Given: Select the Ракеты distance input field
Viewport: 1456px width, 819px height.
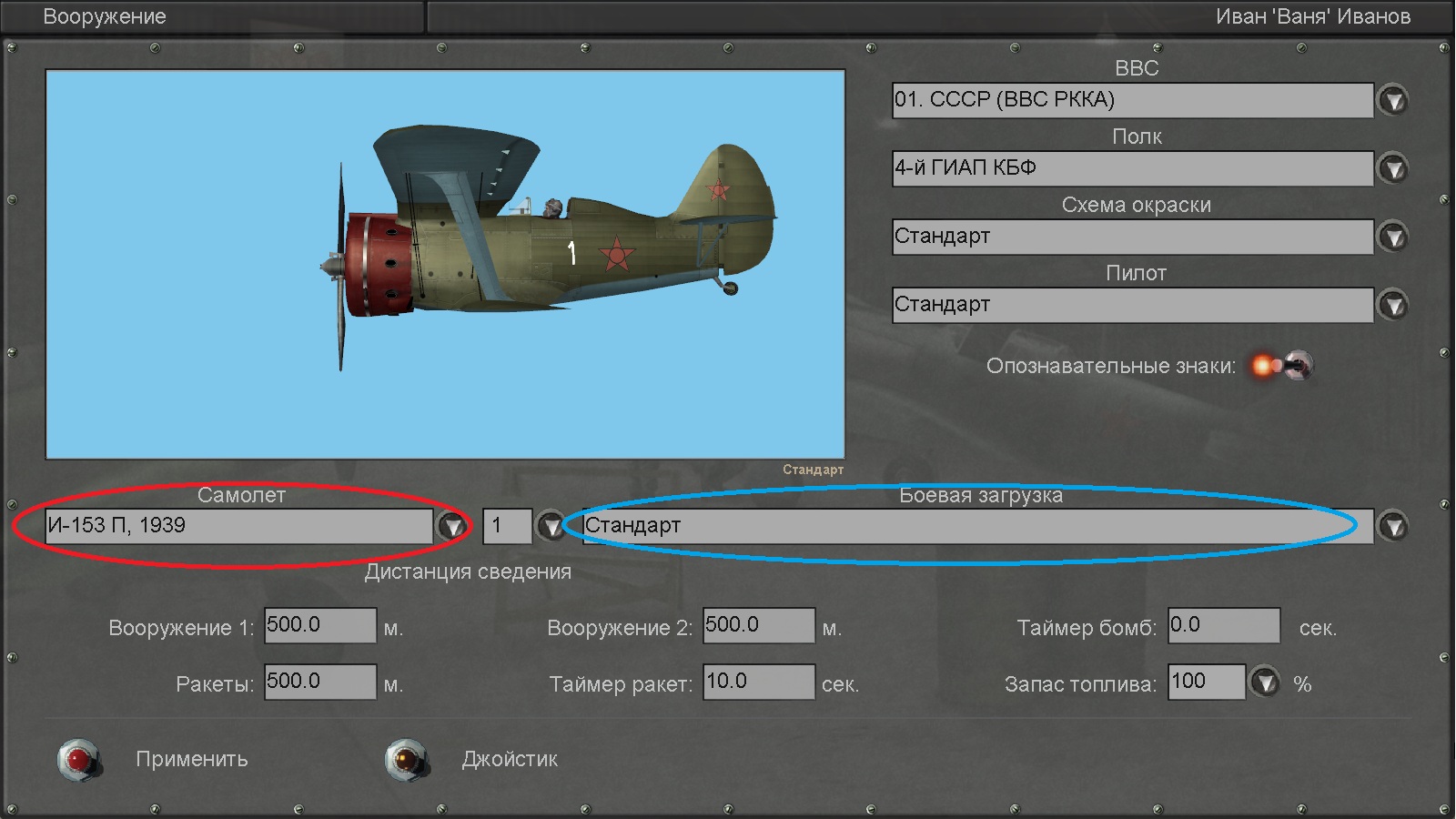Looking at the screenshot, I should tap(319, 682).
